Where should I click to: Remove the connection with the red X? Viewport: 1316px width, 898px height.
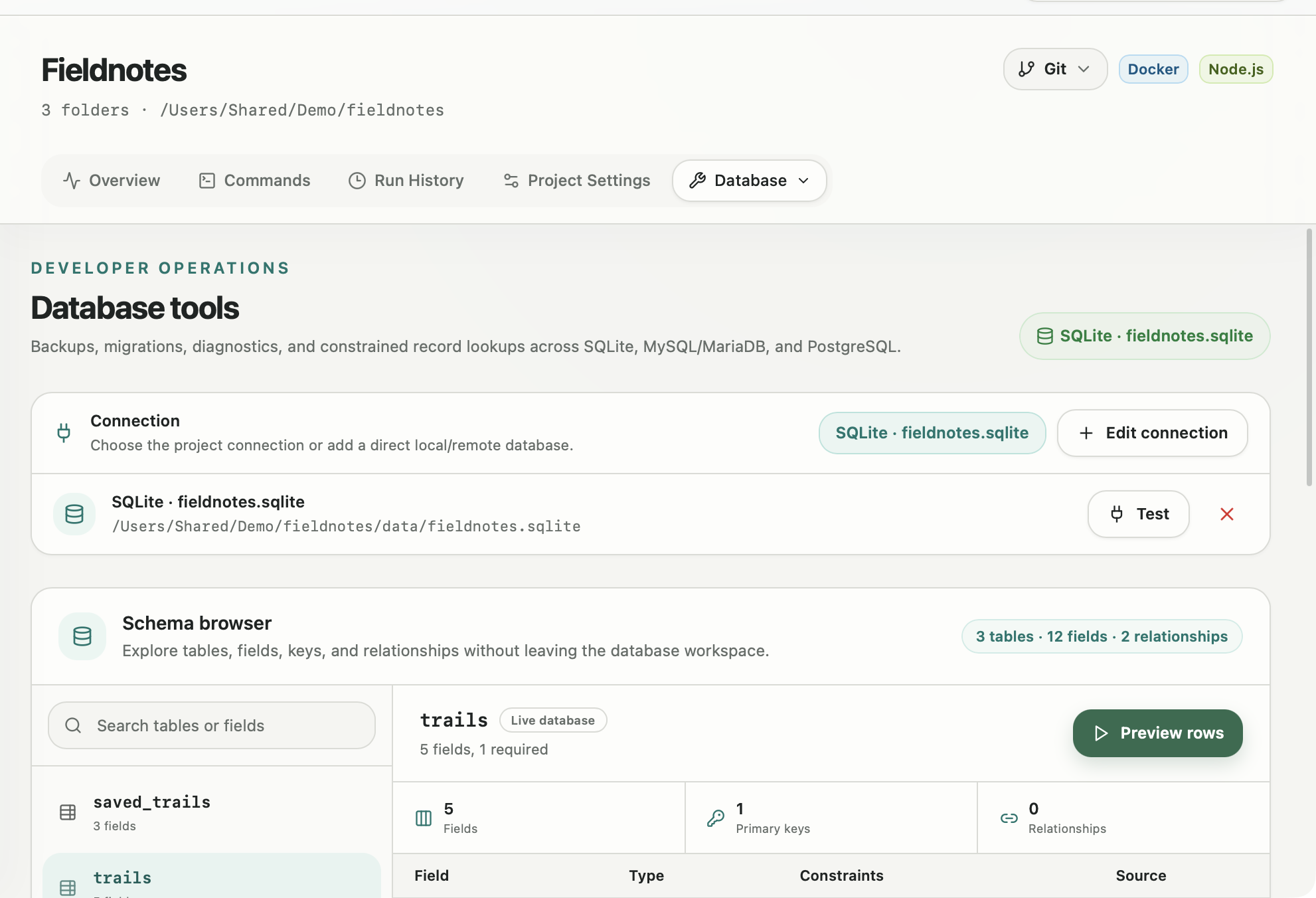click(x=1226, y=514)
